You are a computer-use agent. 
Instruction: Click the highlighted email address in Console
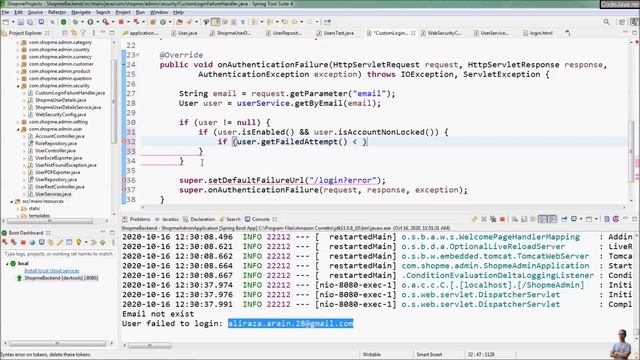click(x=291, y=324)
